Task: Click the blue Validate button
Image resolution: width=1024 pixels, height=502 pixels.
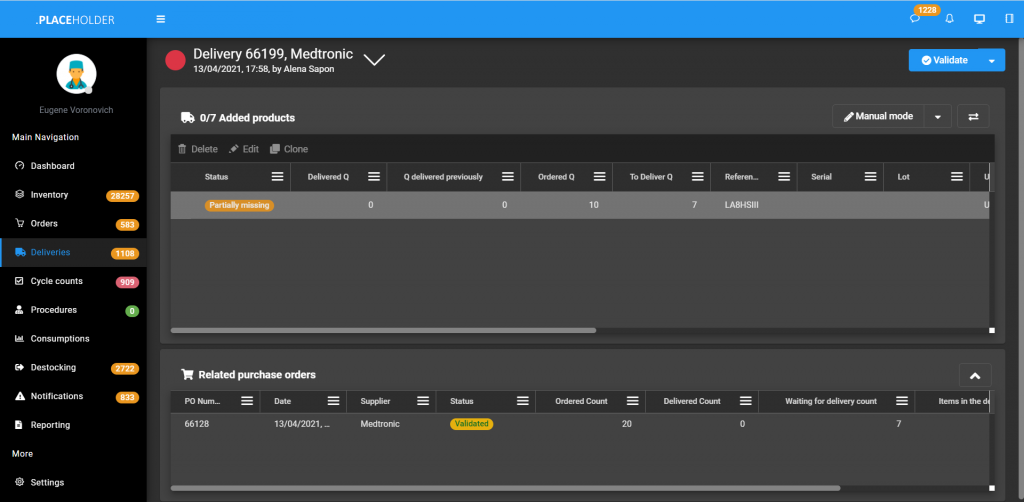Action: 943,60
